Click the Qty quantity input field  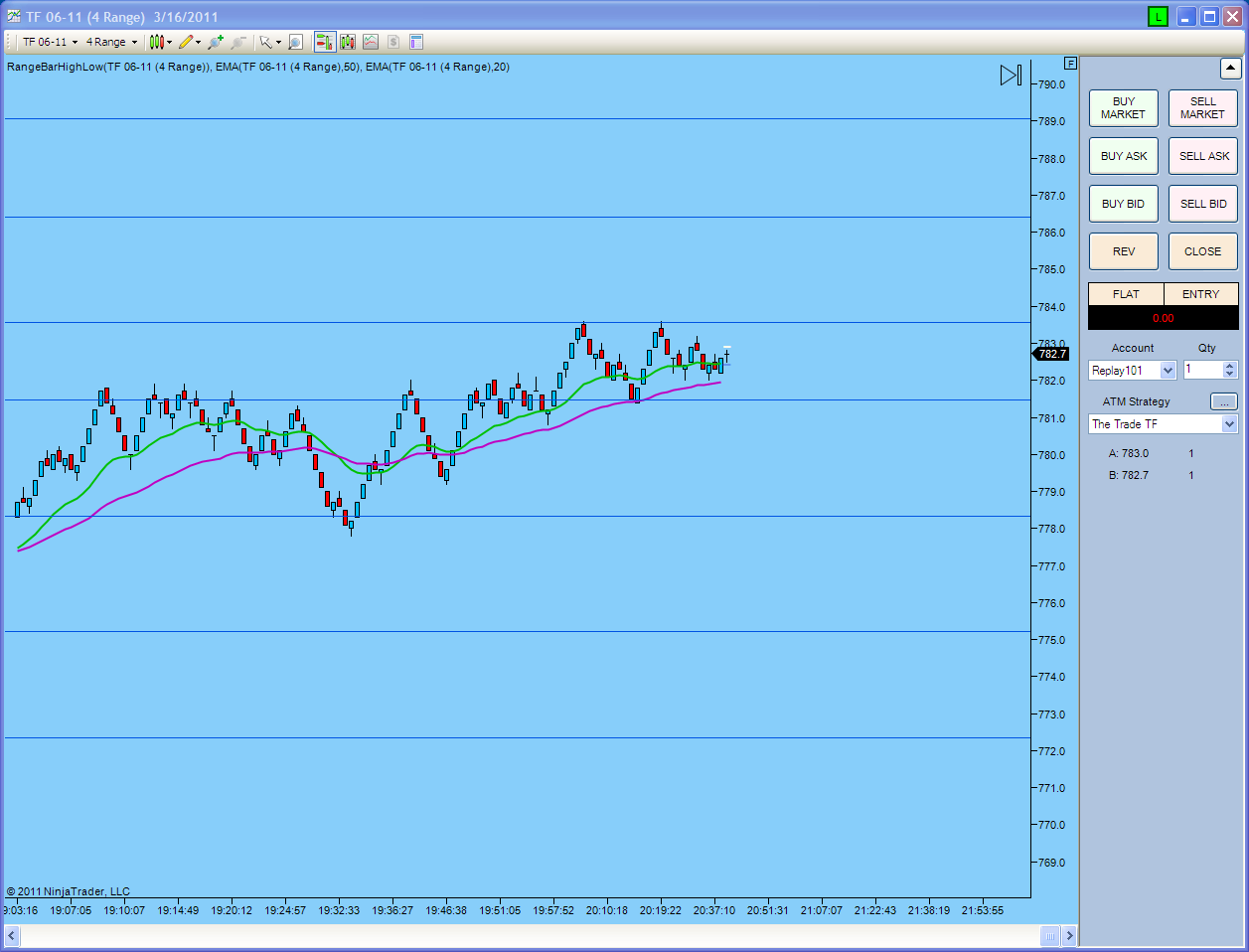pyautogui.click(x=1203, y=370)
